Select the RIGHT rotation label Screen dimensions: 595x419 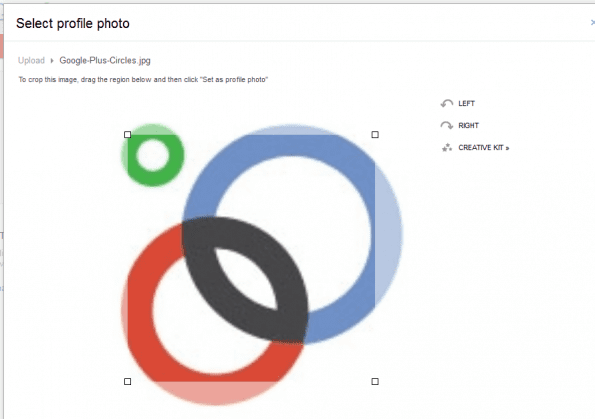pyautogui.click(x=468, y=125)
